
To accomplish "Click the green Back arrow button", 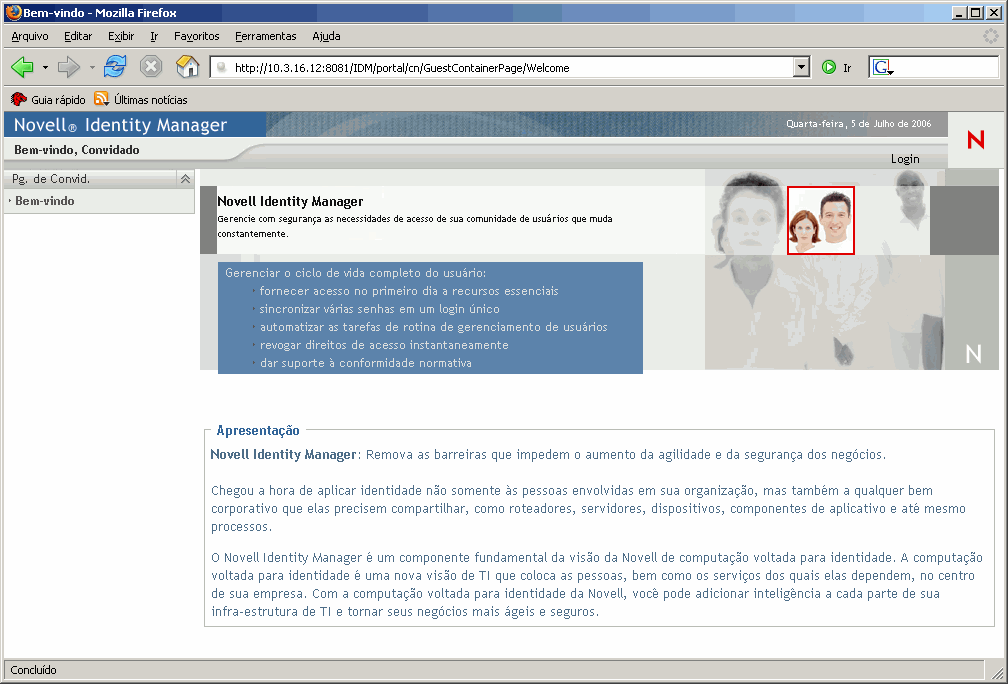I will 22,67.
